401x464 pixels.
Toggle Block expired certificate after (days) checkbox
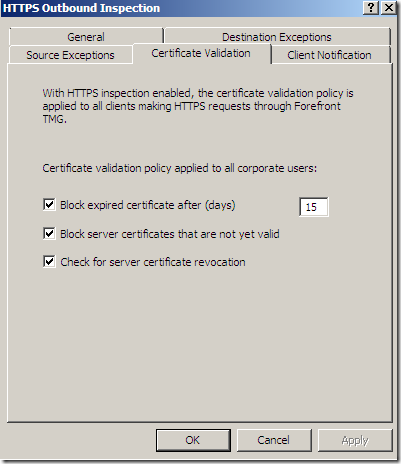(x=49, y=204)
